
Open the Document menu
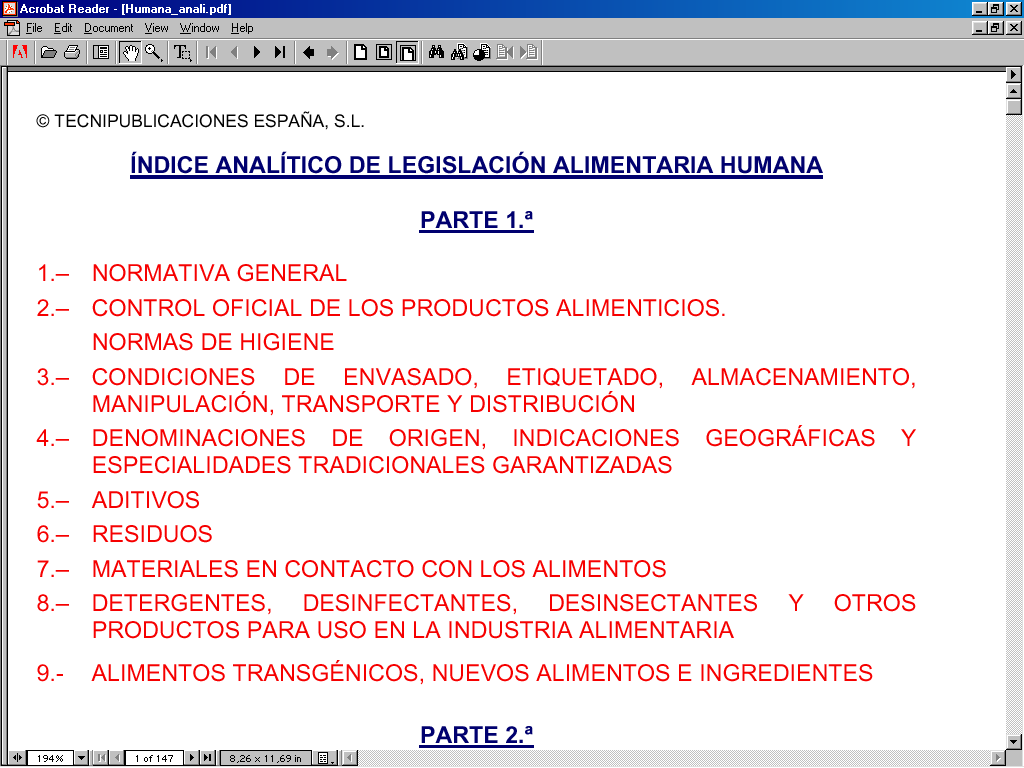pyautogui.click(x=108, y=28)
